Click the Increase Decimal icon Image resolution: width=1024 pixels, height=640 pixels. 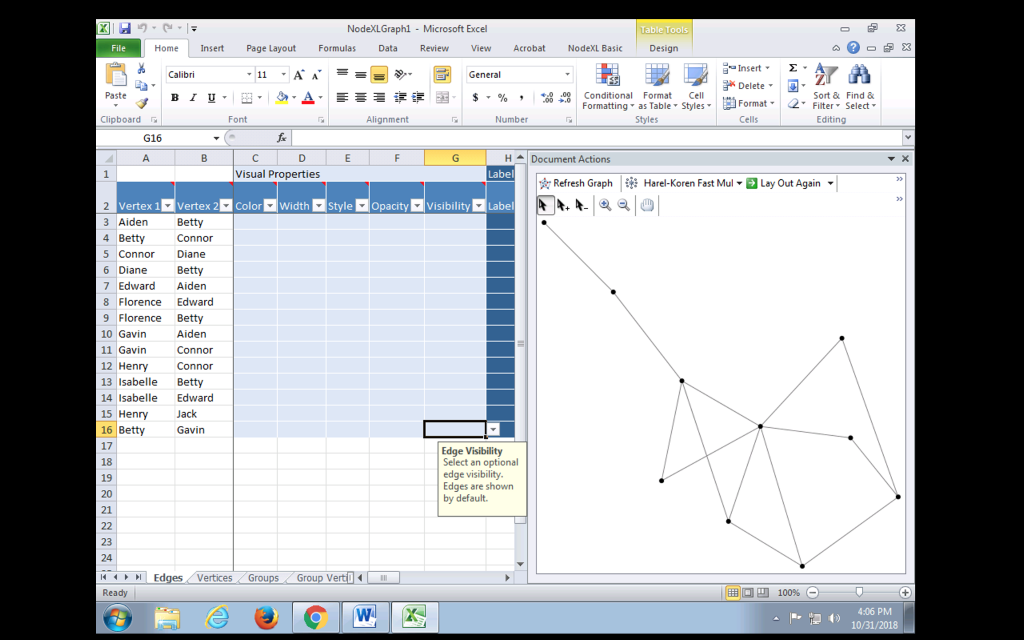tap(547, 97)
